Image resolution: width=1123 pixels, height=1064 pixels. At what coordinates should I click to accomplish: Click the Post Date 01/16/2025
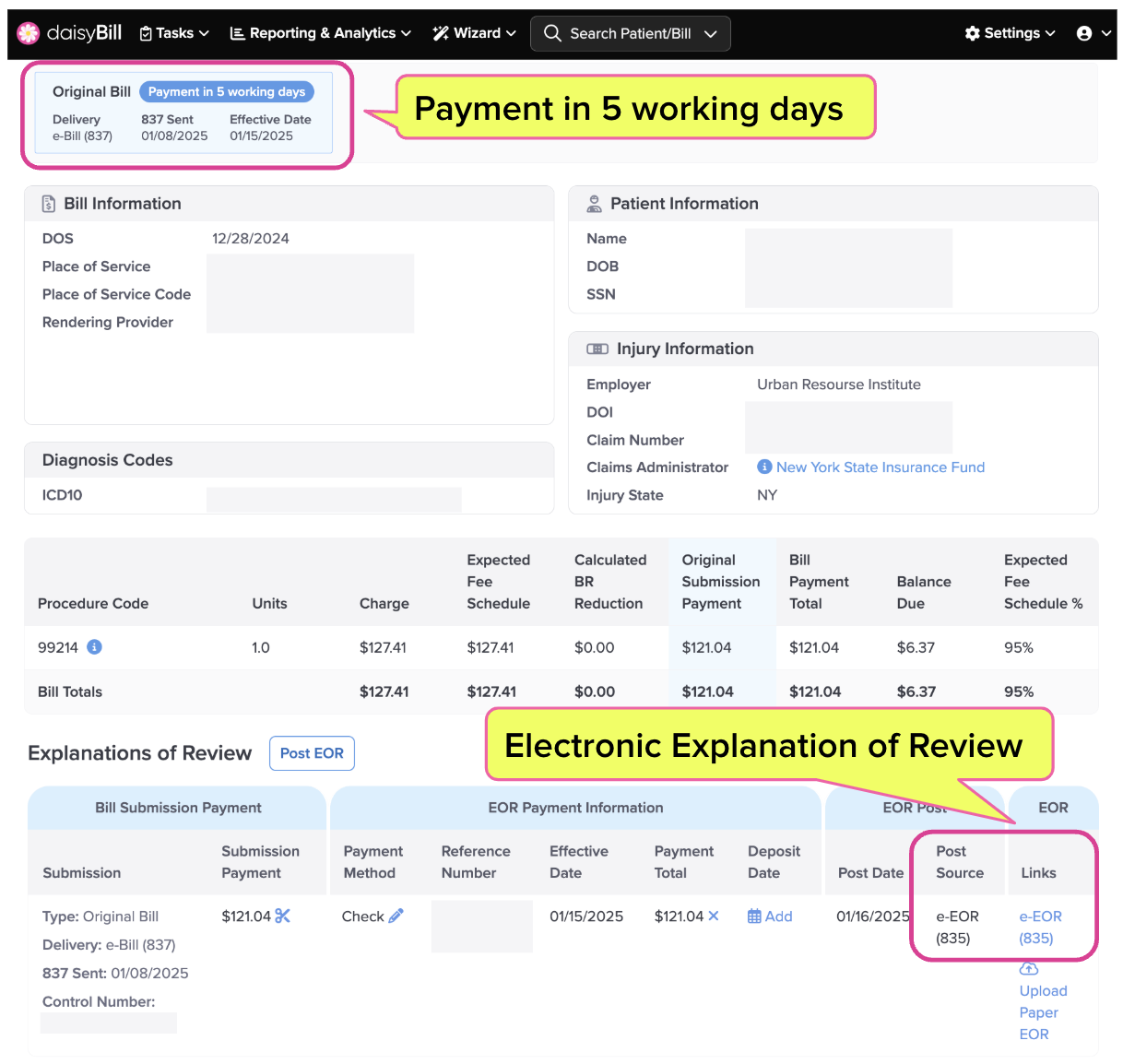coord(873,916)
